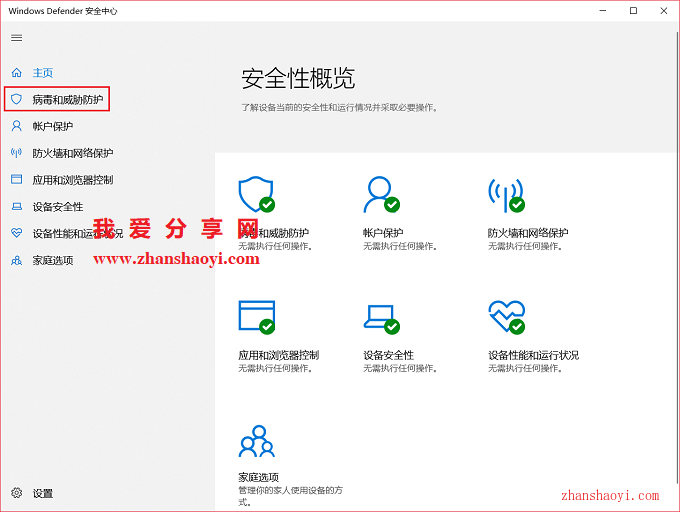Select 家庭选项 in the sidebar

[52, 261]
